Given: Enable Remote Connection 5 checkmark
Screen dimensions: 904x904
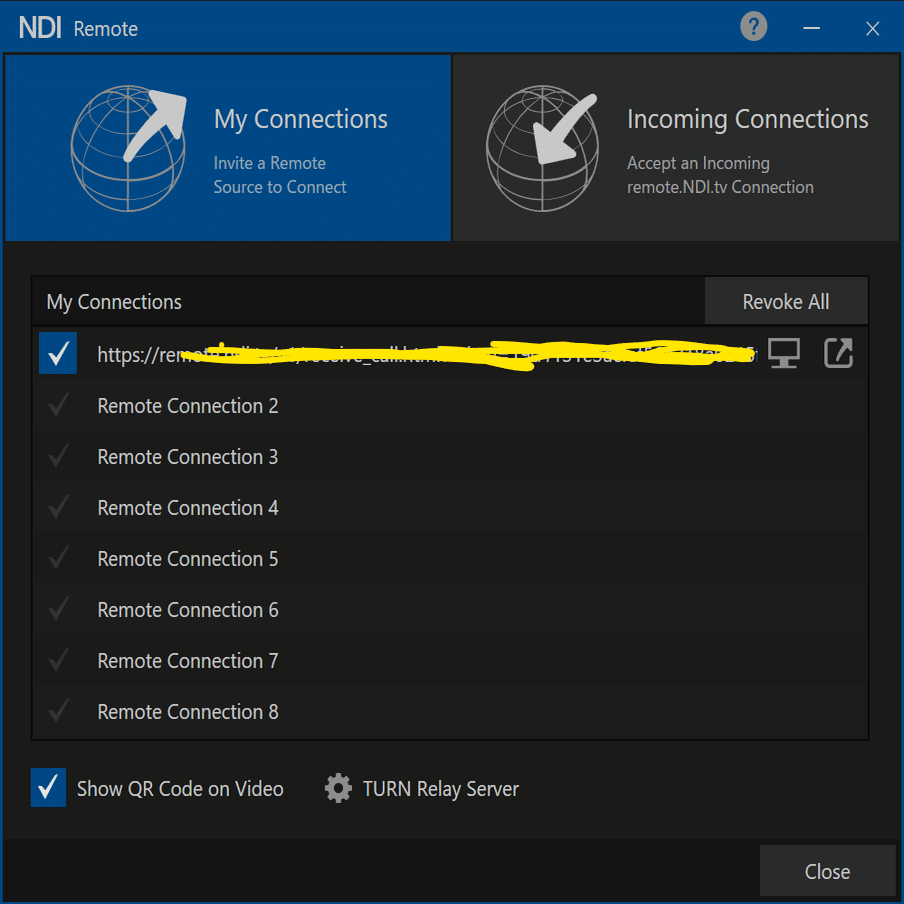Looking at the screenshot, I should point(58,558).
